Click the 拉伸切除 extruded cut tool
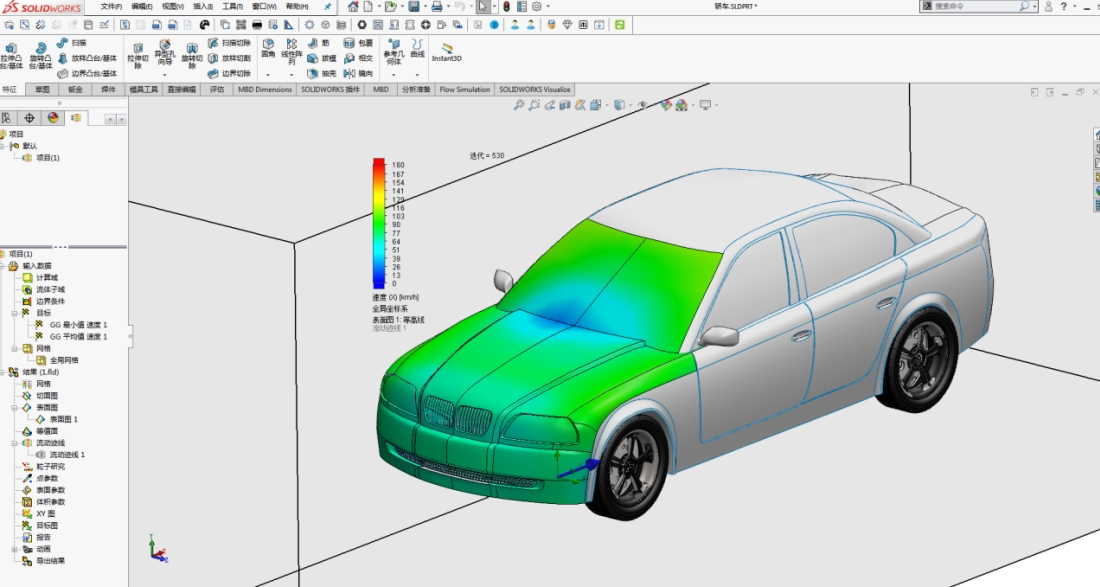 point(138,56)
